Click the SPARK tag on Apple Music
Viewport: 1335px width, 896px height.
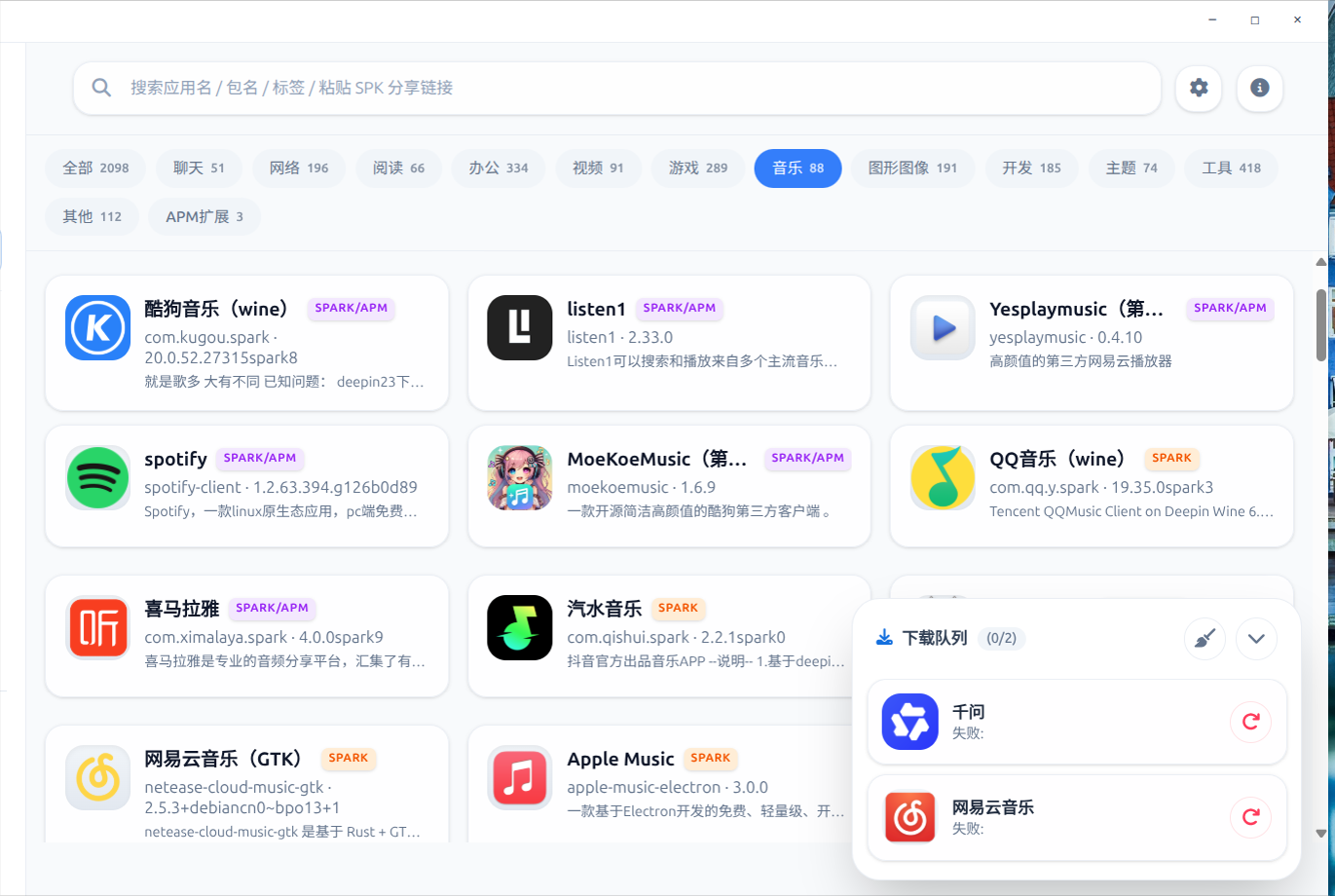(x=711, y=758)
